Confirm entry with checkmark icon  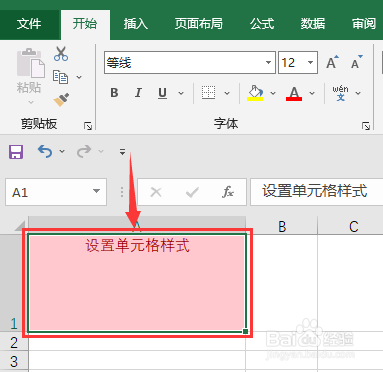192,192
